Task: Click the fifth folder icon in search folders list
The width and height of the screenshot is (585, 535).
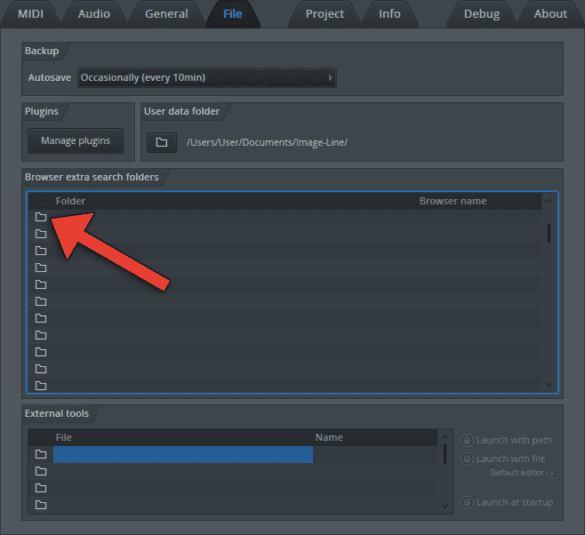Action: (x=41, y=284)
